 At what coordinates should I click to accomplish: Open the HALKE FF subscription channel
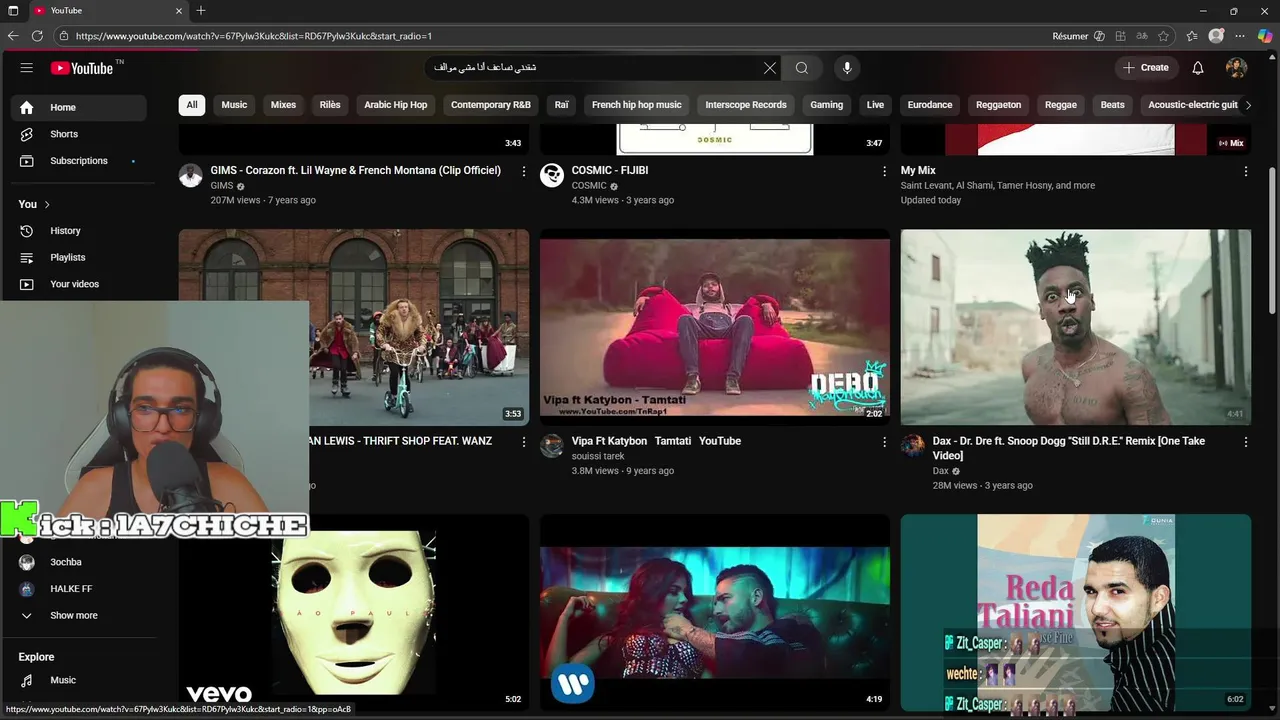pyautogui.click(x=78, y=589)
